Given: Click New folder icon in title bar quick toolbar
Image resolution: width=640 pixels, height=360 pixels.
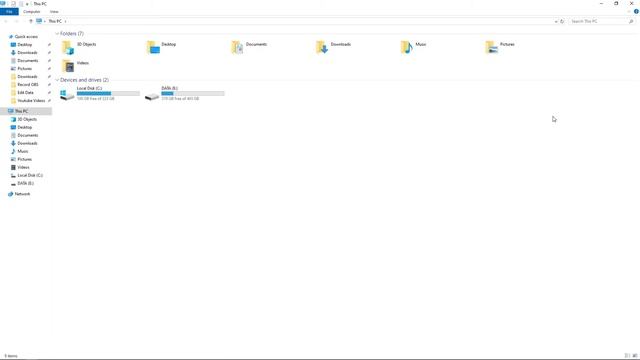Looking at the screenshot, I should (21, 4).
